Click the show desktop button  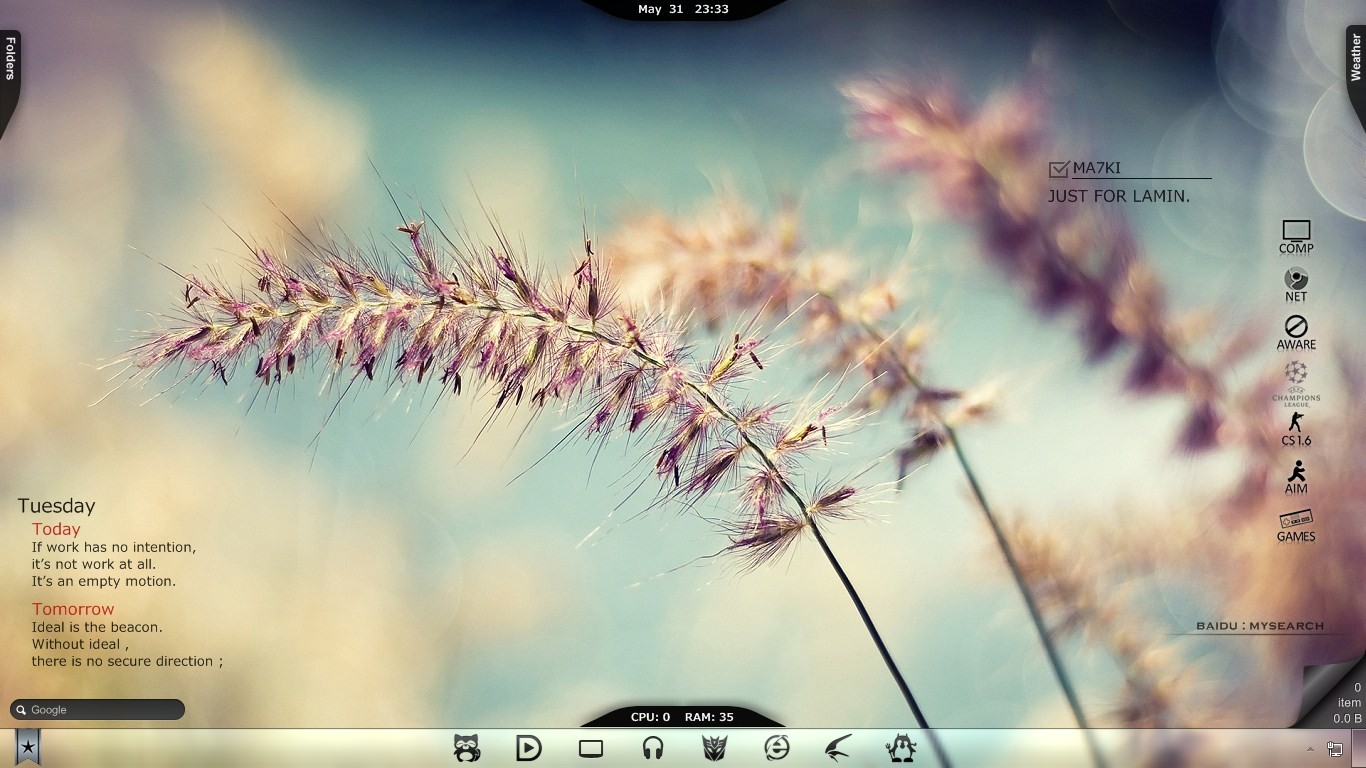(1359, 748)
